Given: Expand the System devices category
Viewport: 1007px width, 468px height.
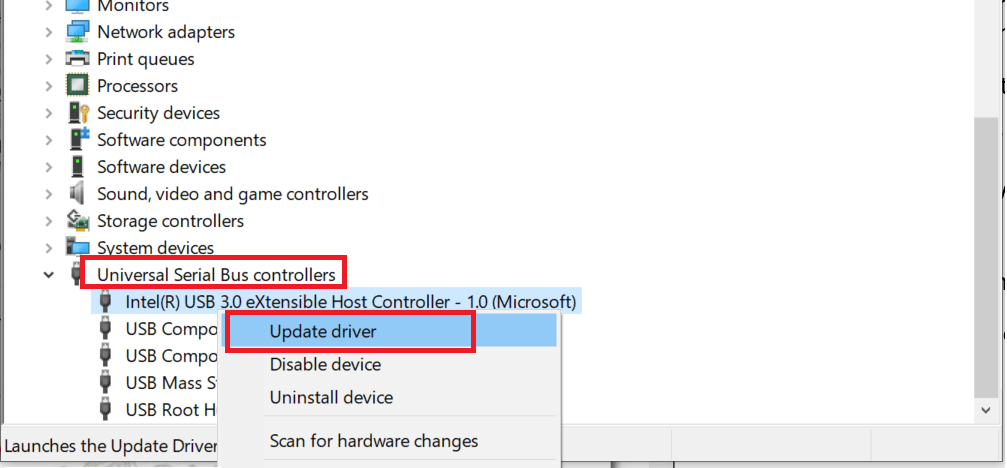Looking at the screenshot, I should tap(49, 248).
